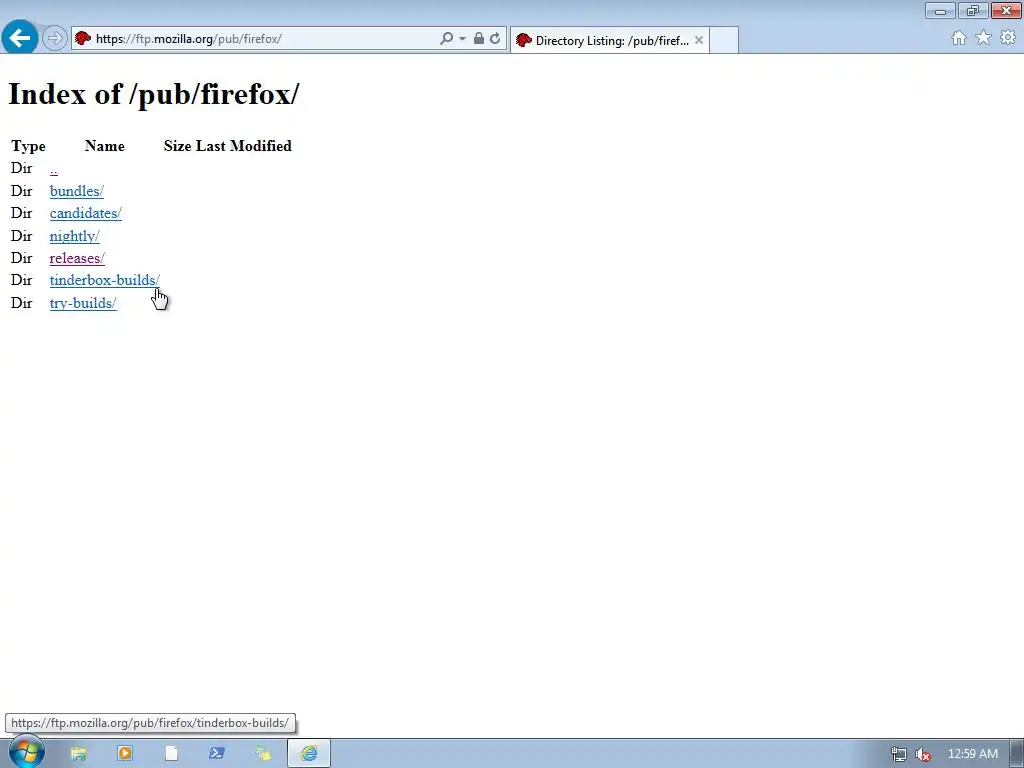Open the try-builds/ directory link

tap(83, 304)
